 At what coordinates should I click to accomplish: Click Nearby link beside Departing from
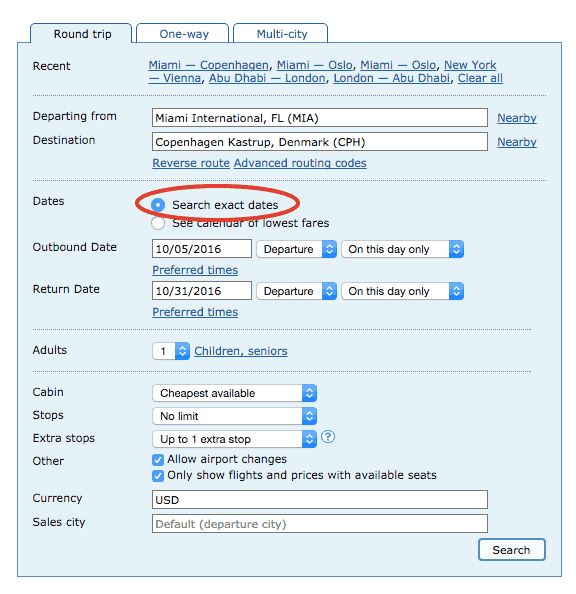pyautogui.click(x=517, y=118)
